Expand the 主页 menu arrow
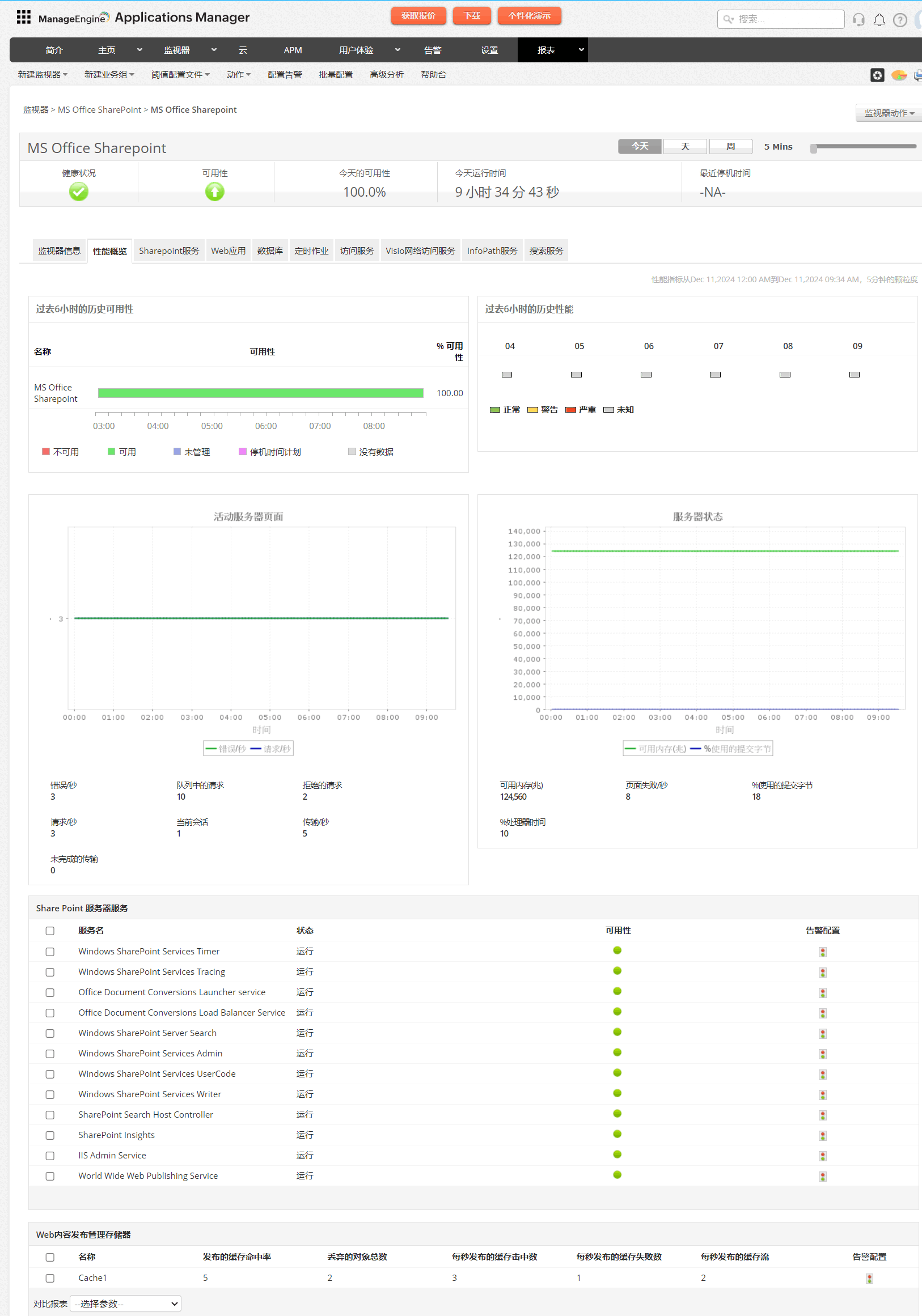This screenshot has height=1316, width=922. point(139,50)
